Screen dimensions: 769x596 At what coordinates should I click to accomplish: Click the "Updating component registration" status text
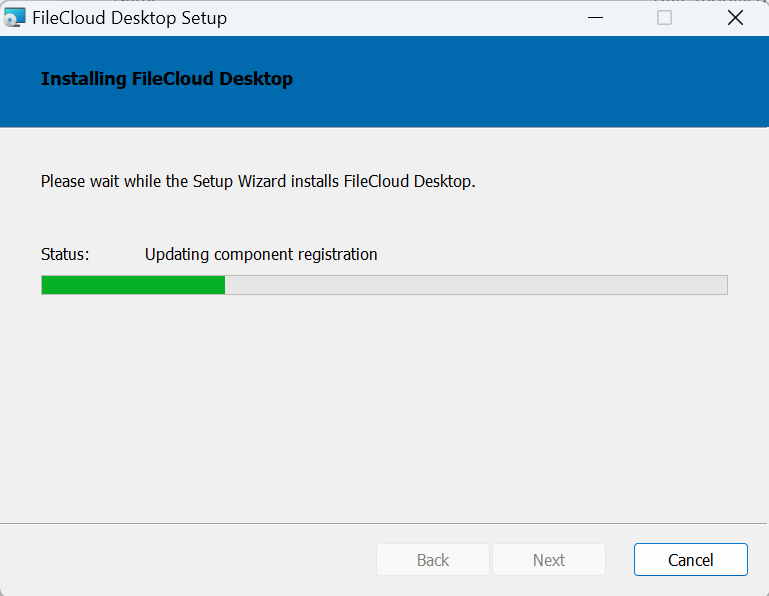pyautogui.click(x=261, y=254)
